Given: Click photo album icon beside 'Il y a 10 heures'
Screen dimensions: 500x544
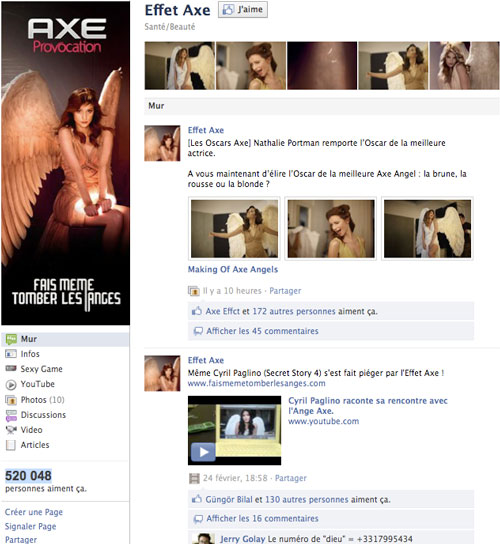Looking at the screenshot, I should tap(193, 291).
